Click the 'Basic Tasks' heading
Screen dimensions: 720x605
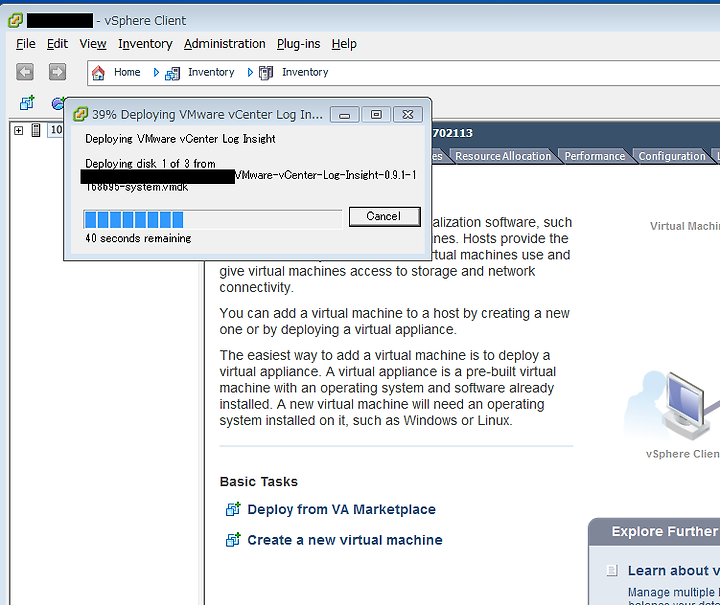[x=259, y=482]
